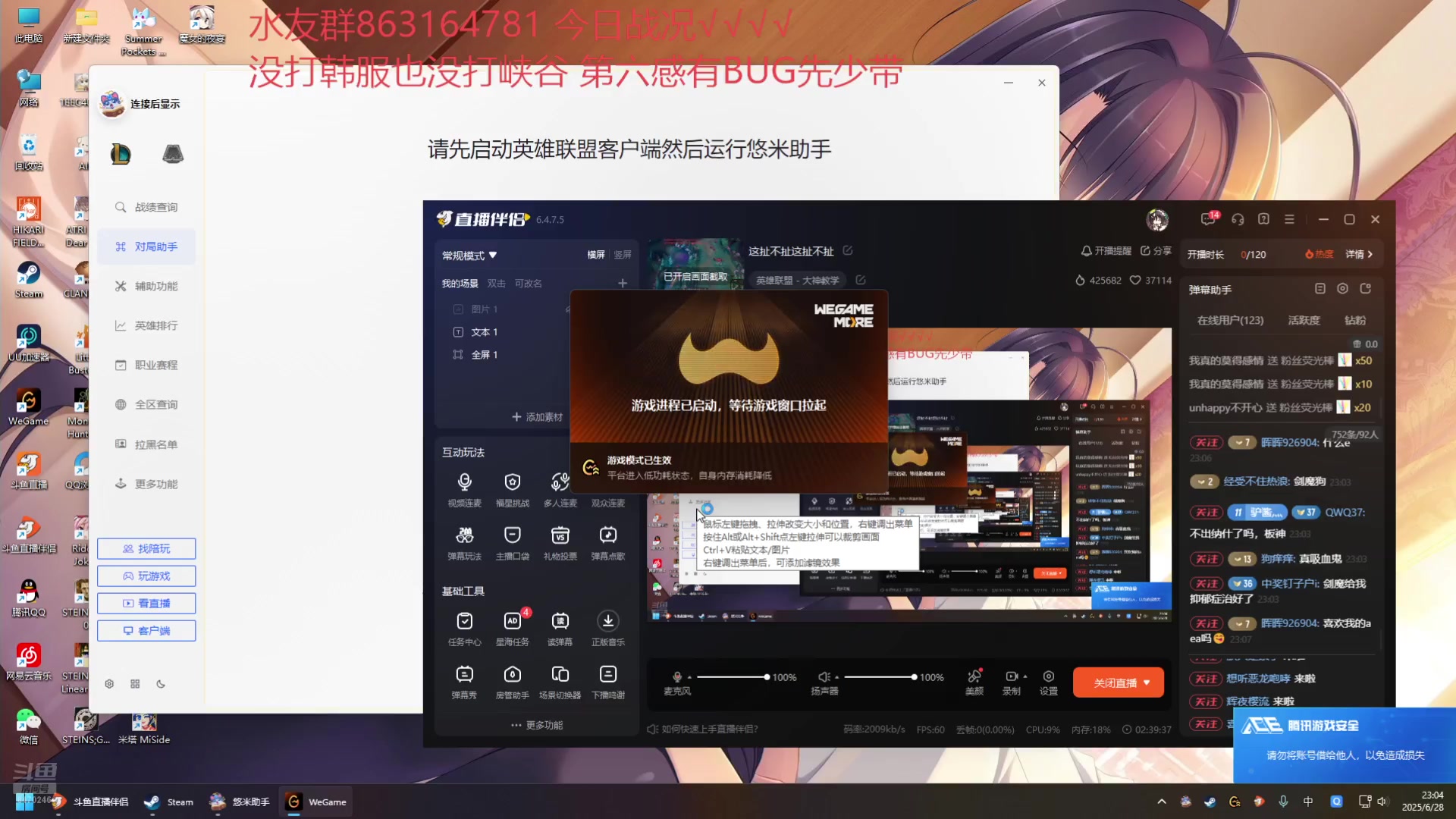Click the 找陪玩 button
The width and height of the screenshot is (1456, 819).
point(146,548)
